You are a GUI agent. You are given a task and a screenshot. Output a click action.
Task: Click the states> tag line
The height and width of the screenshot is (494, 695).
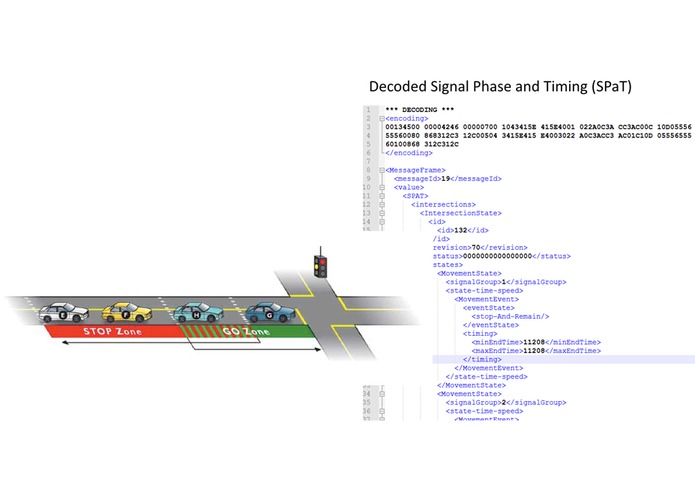[x=448, y=265]
